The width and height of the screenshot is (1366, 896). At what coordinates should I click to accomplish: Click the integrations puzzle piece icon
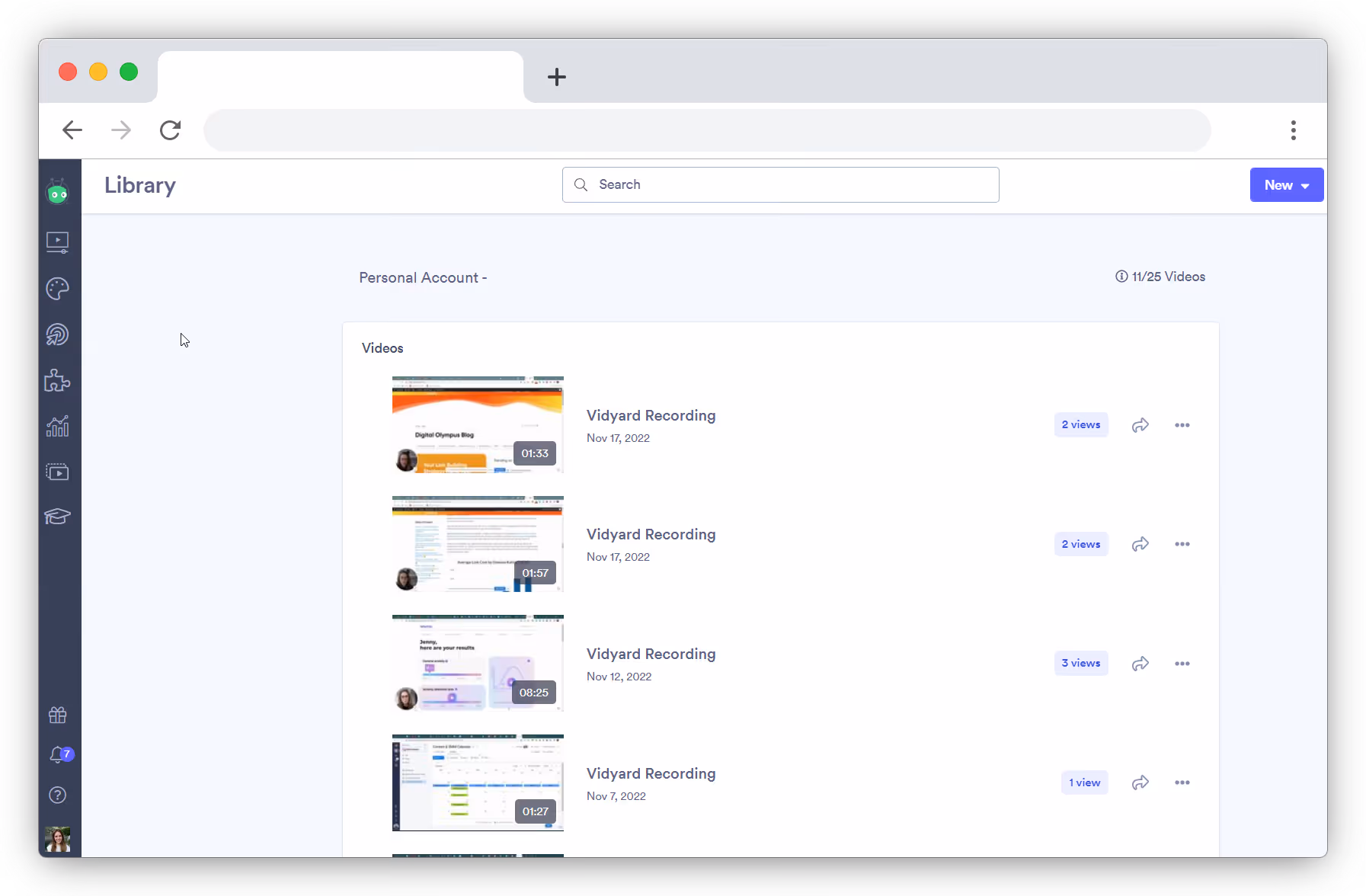point(58,380)
